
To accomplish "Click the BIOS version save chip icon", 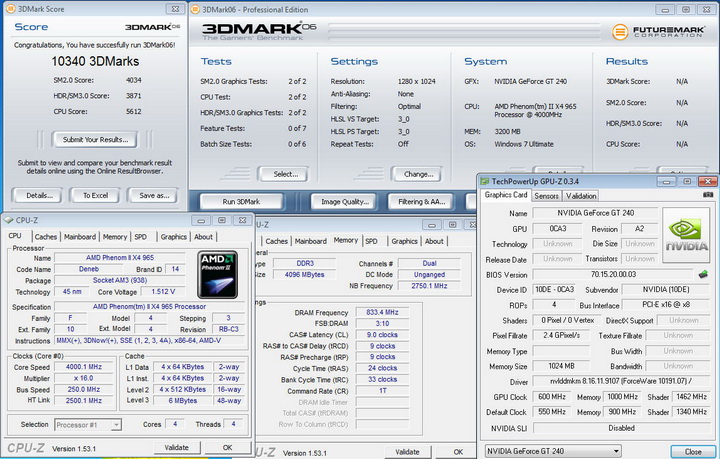I will point(703,274).
